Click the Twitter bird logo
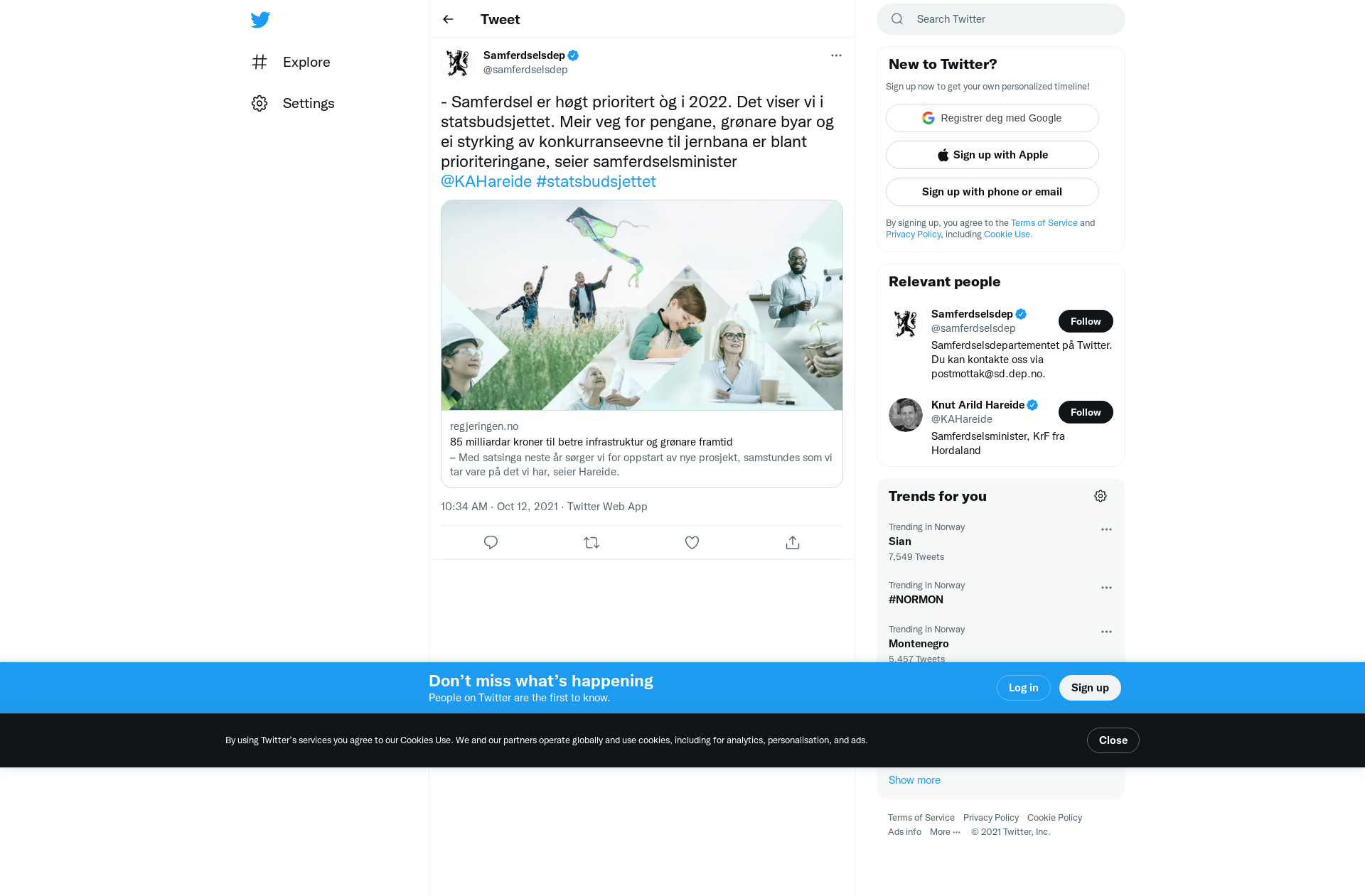This screenshot has height=896, width=1365. click(260, 19)
